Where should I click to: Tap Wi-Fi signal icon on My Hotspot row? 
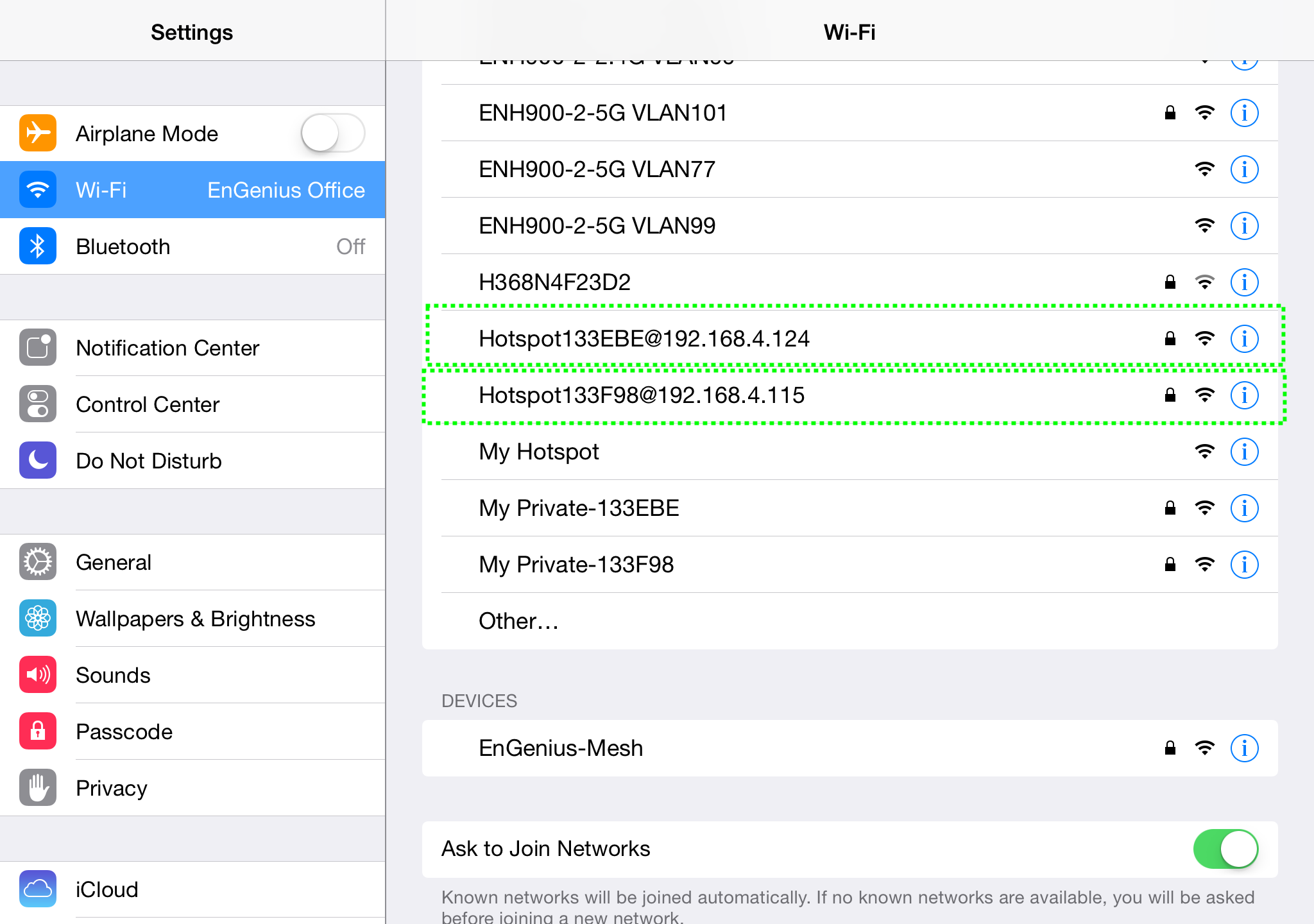coord(1205,452)
